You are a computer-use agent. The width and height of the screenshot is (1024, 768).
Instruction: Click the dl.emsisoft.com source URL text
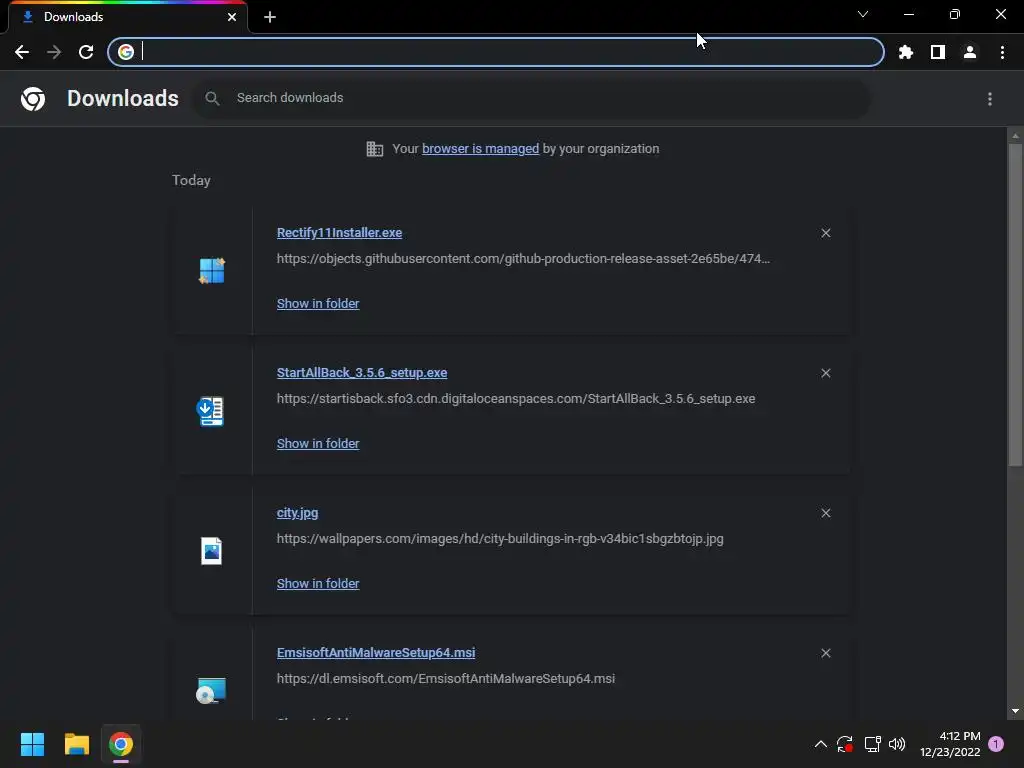point(446,679)
